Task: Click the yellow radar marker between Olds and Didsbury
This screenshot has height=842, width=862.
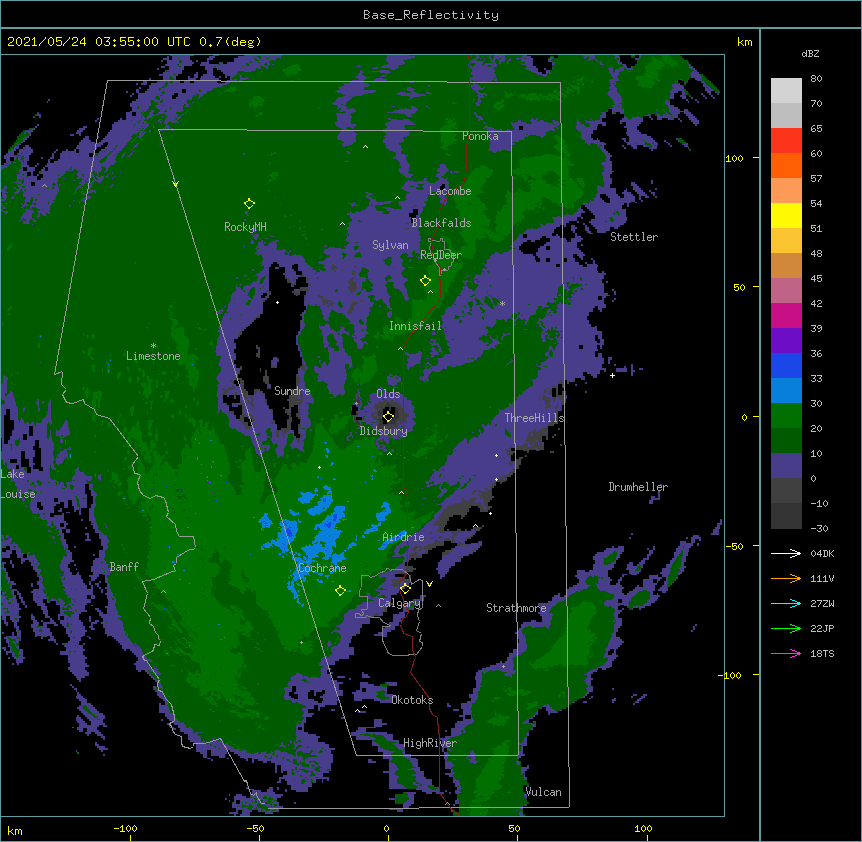Action: [388, 416]
